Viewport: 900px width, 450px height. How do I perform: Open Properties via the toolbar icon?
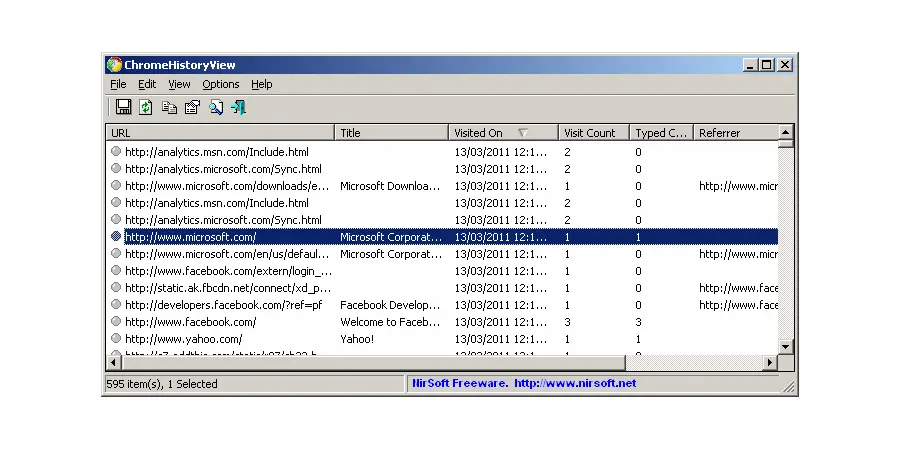(192, 107)
